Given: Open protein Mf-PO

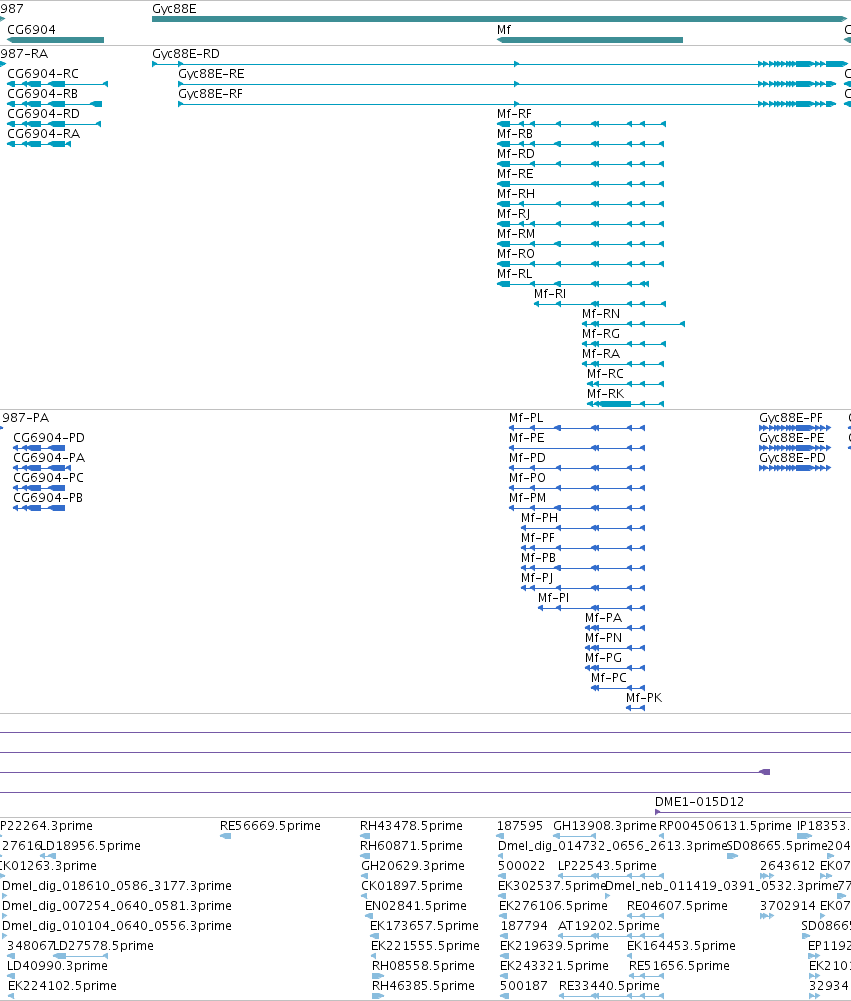Looking at the screenshot, I should click(x=527, y=478).
